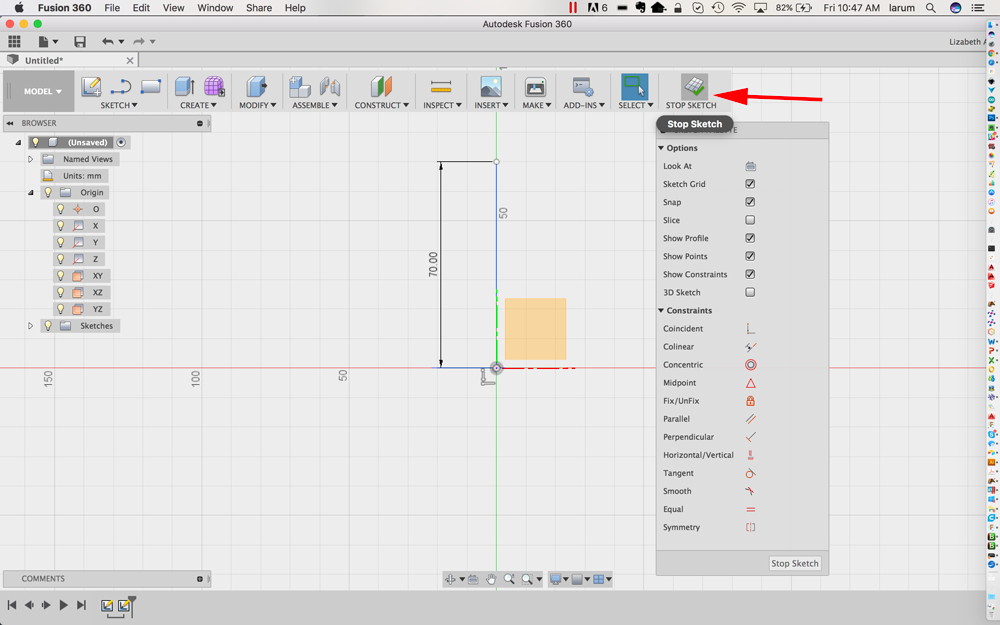Click the Pan hand navigation icon
Screen dimensions: 1000x625
coord(490,579)
